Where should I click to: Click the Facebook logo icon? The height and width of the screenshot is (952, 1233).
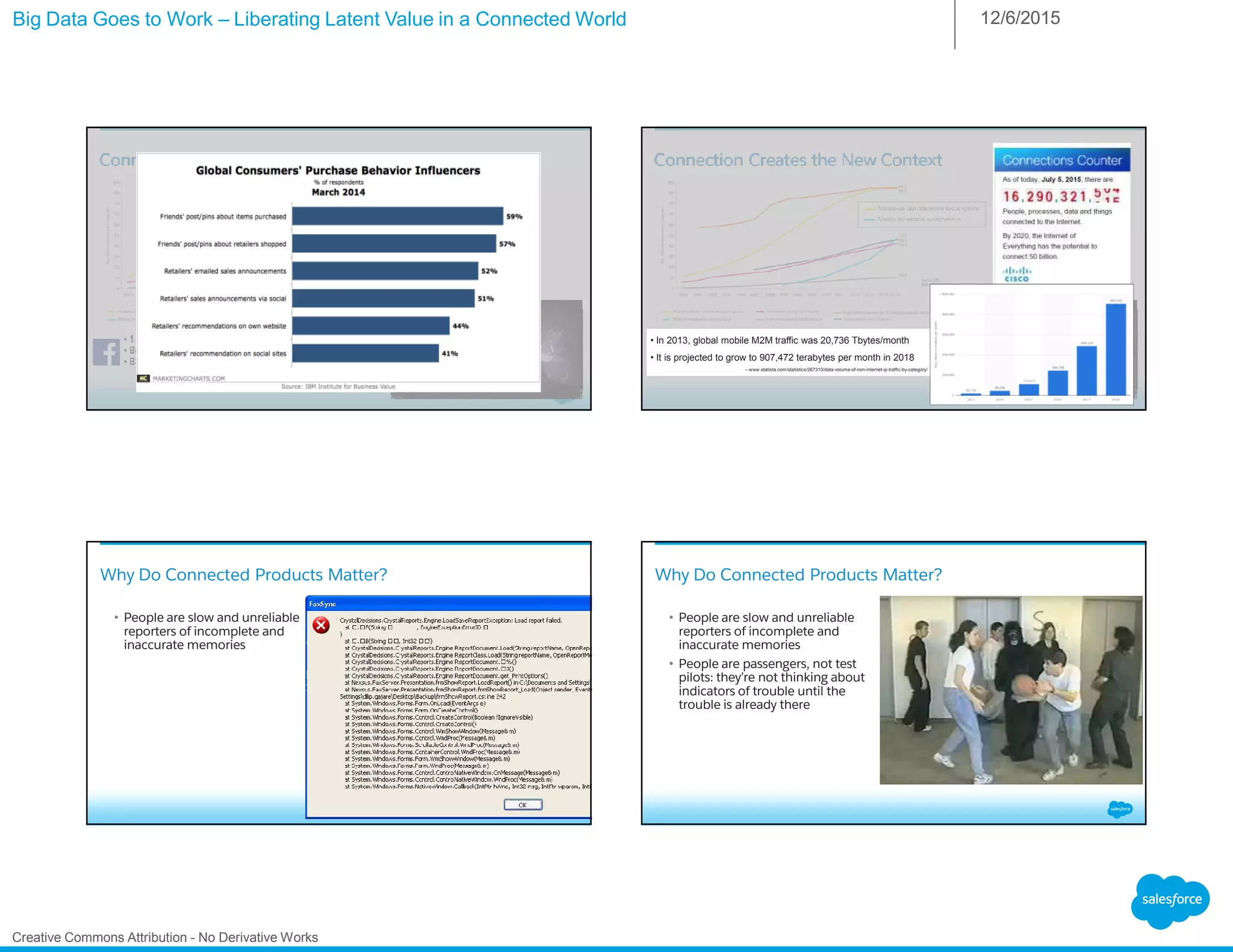click(x=107, y=352)
